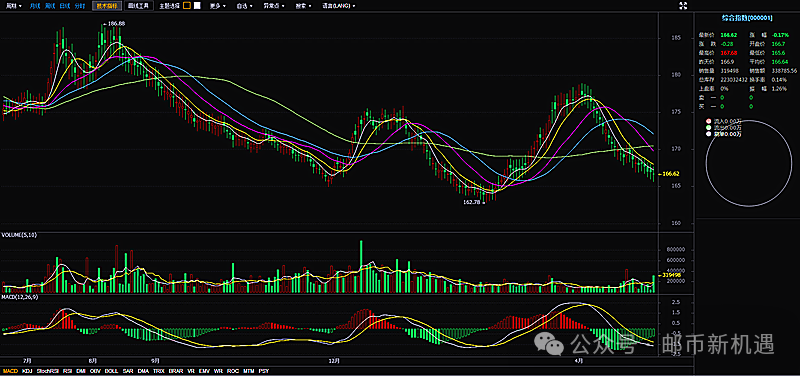Select the MTM indicator tab
800x376 pixels.
(x=249, y=371)
